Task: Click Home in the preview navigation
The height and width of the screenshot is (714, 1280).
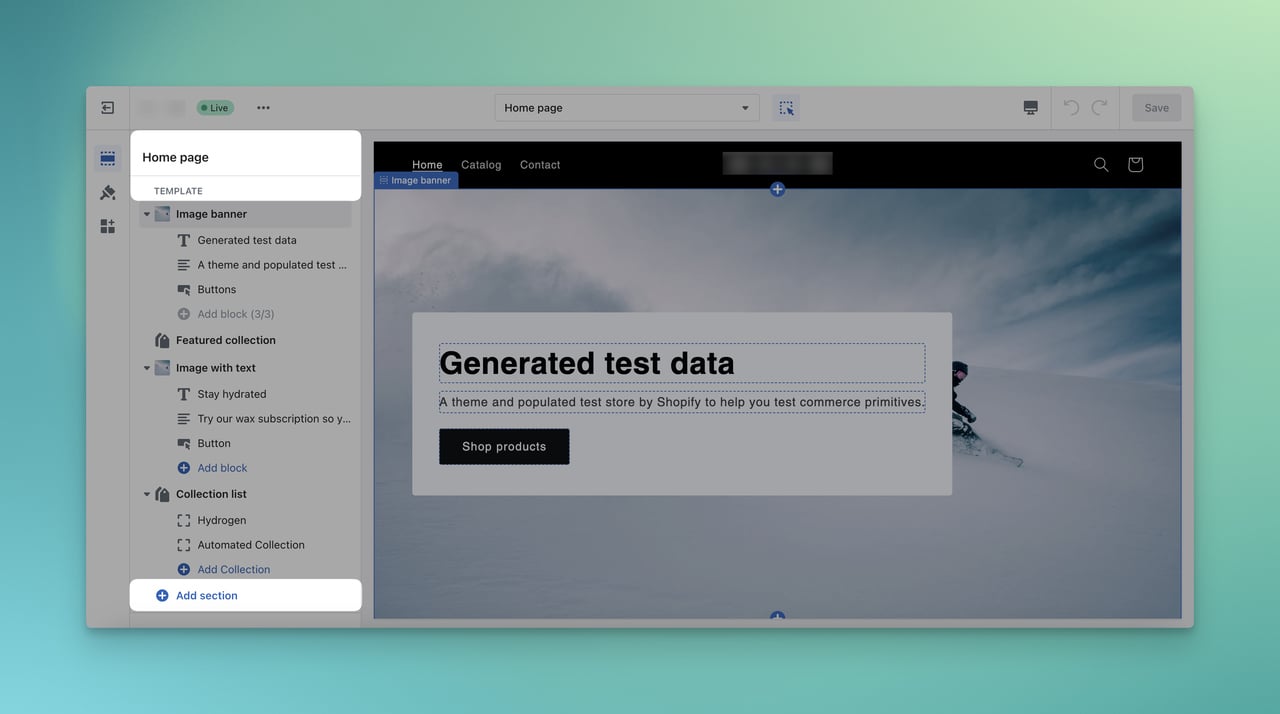Action: [x=427, y=165]
